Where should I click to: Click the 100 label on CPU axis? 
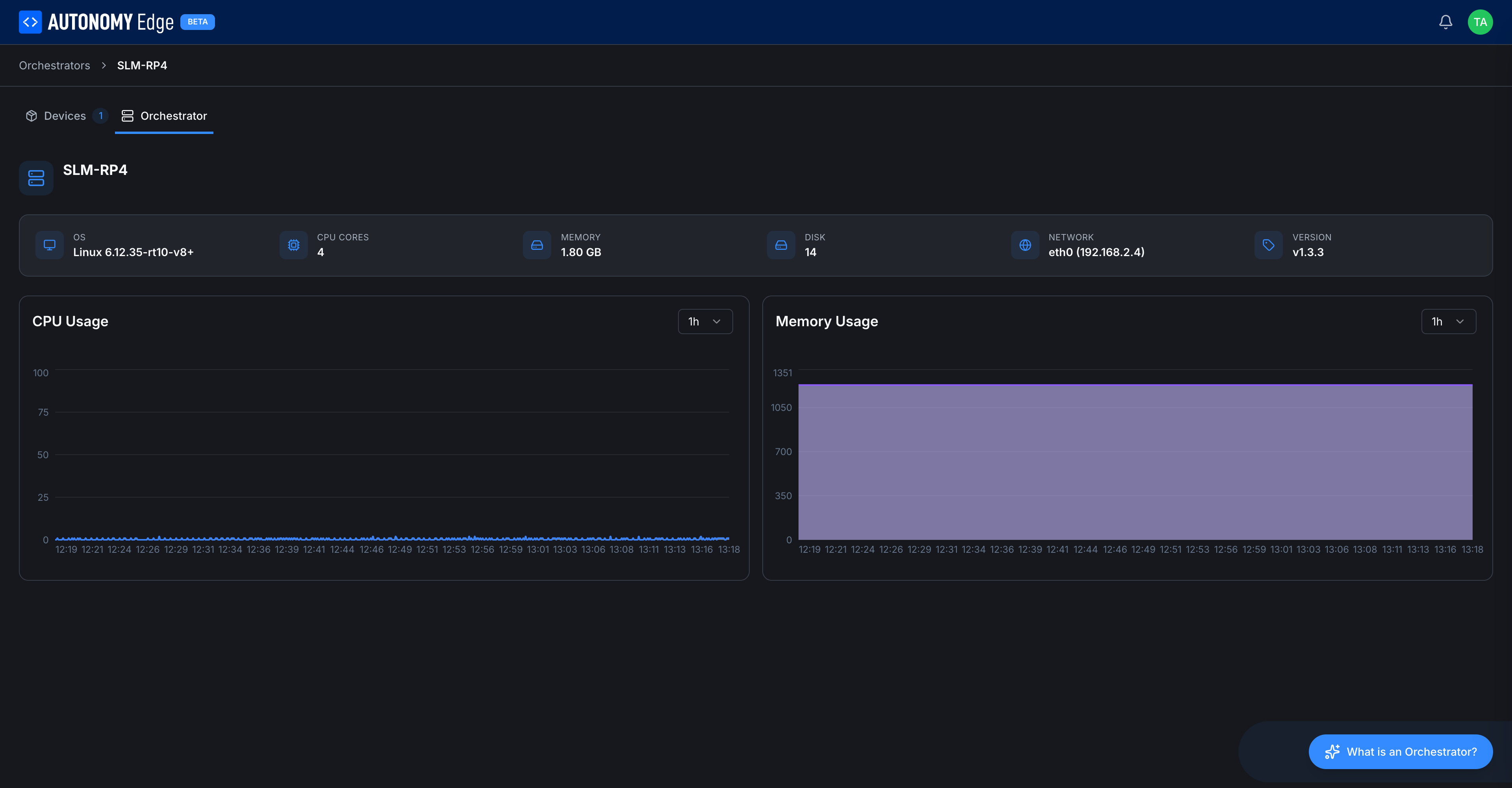(x=41, y=373)
